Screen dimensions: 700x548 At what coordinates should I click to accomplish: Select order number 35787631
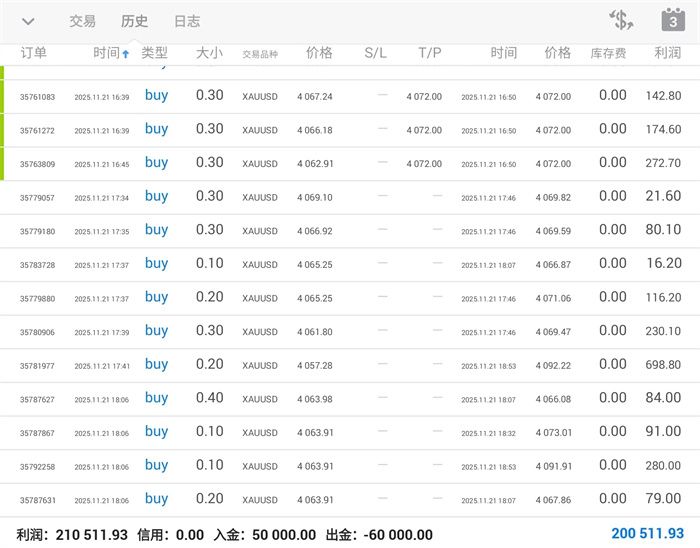[x=38, y=500]
